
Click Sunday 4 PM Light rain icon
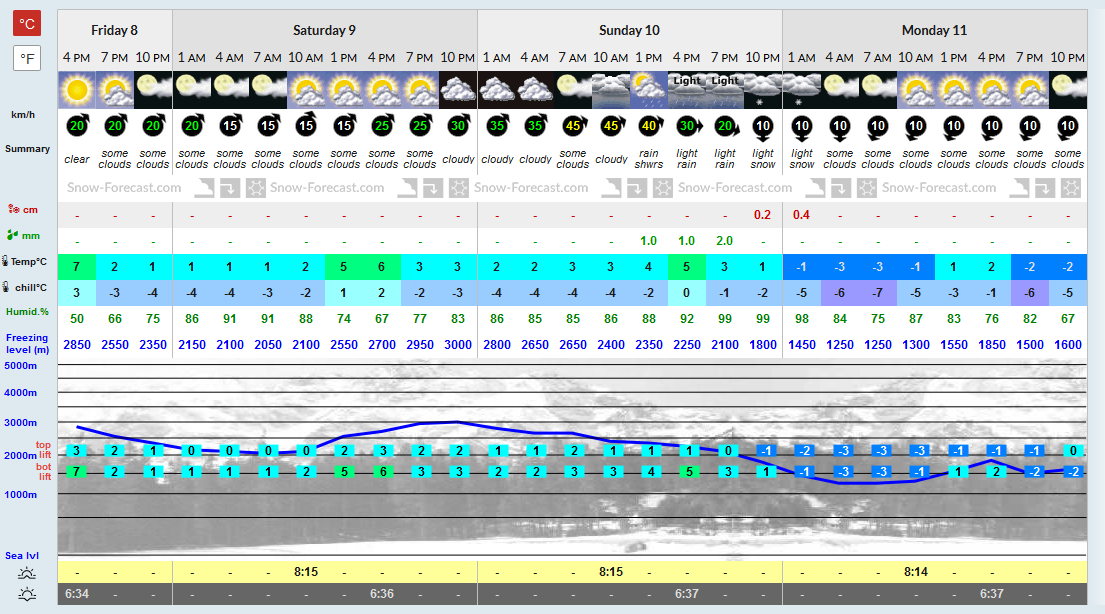[687, 90]
